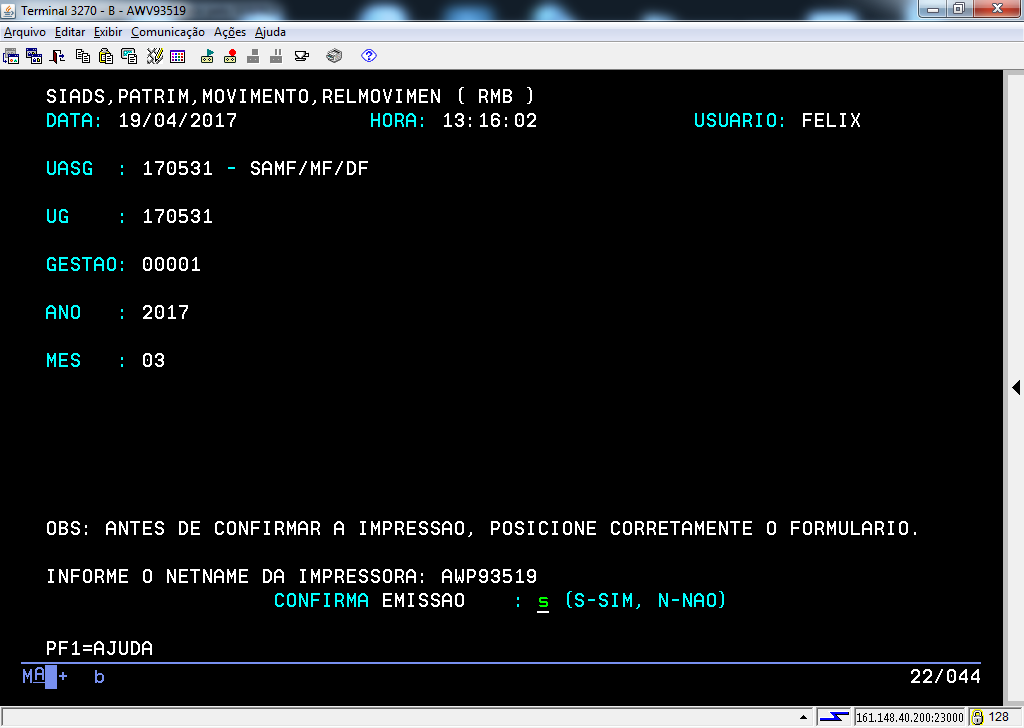Click the OBS printing notice line
The image size is (1024, 728).
coord(482,528)
